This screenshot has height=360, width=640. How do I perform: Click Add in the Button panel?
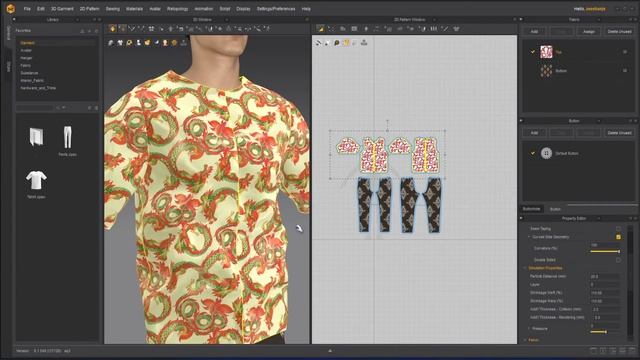534,133
